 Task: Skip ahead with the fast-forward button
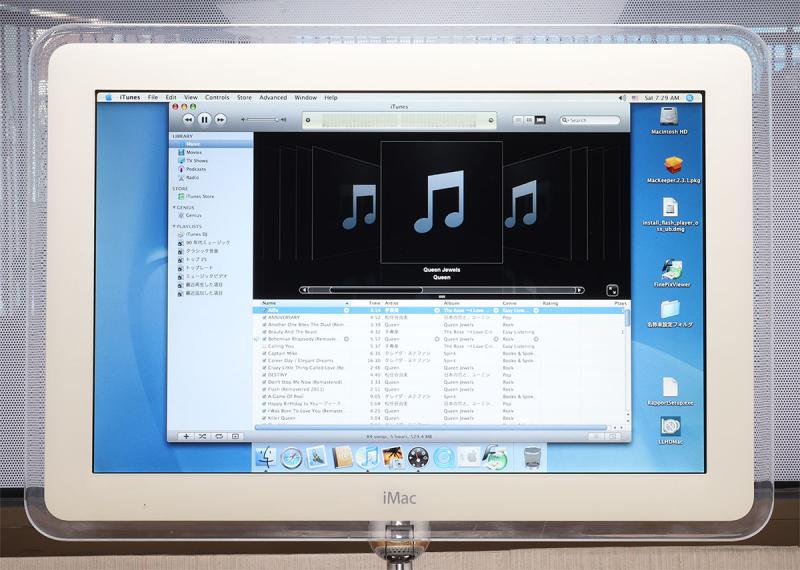tap(220, 119)
